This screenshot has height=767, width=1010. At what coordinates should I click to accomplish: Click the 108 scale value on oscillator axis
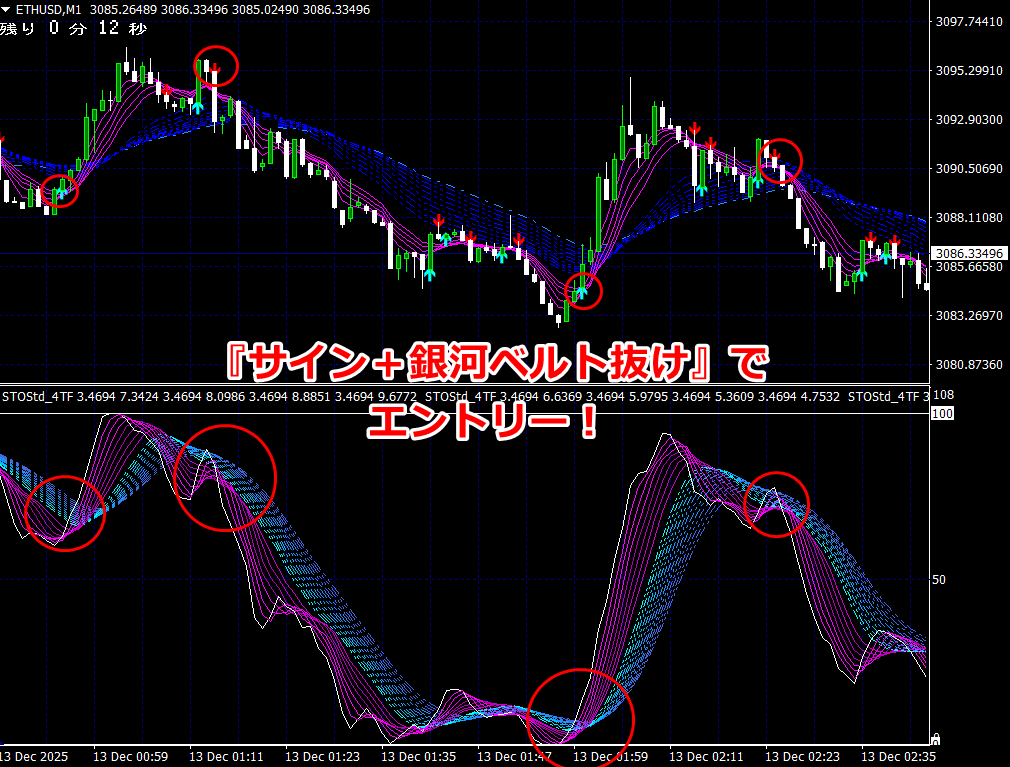point(944,395)
